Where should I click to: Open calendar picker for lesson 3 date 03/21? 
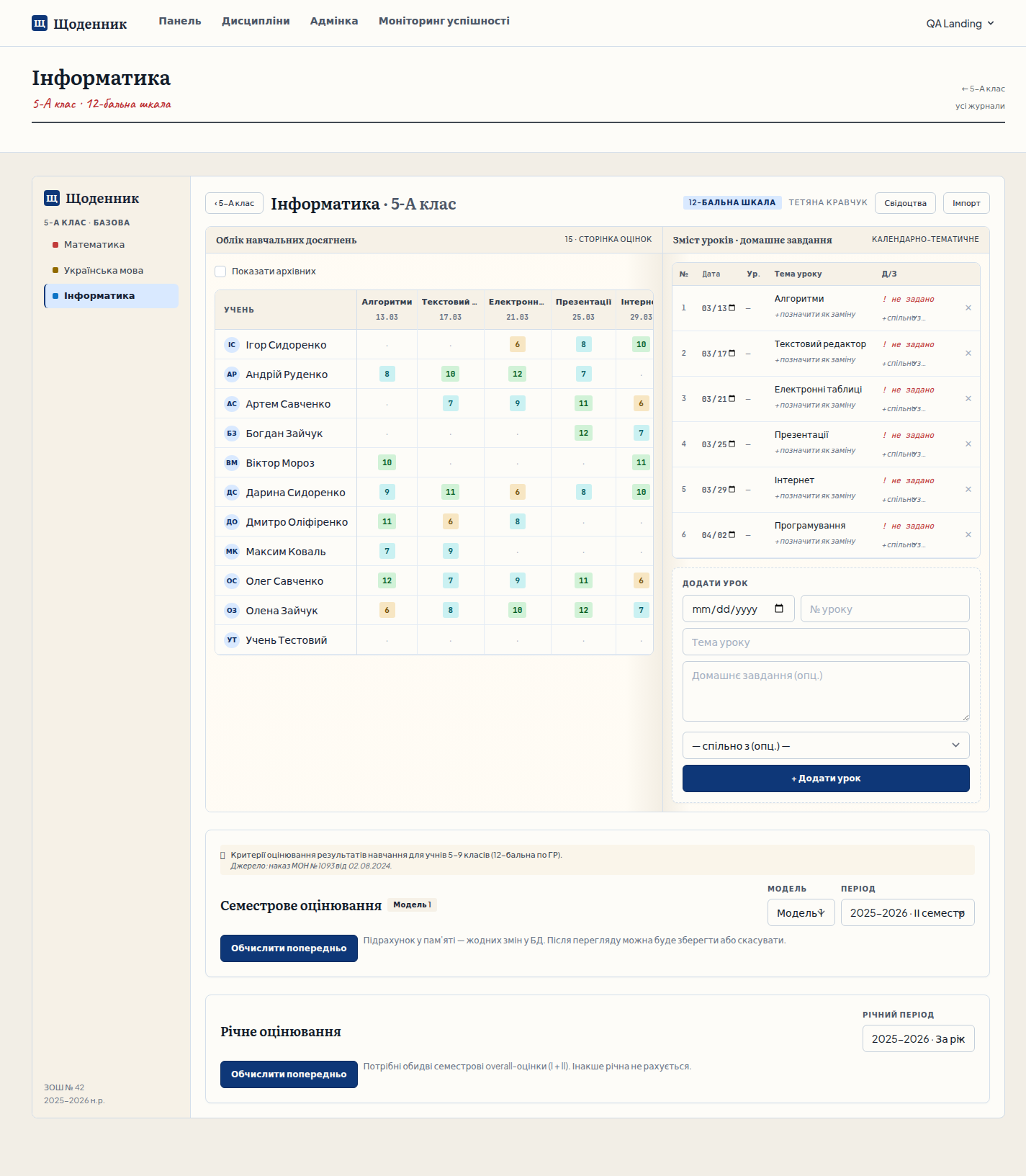[x=732, y=398]
